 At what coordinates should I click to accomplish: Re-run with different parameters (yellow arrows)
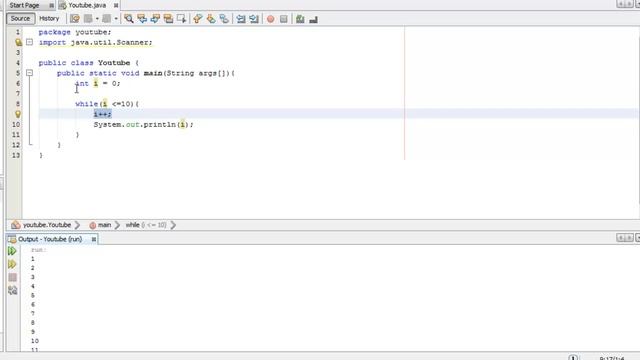[x=12, y=264]
